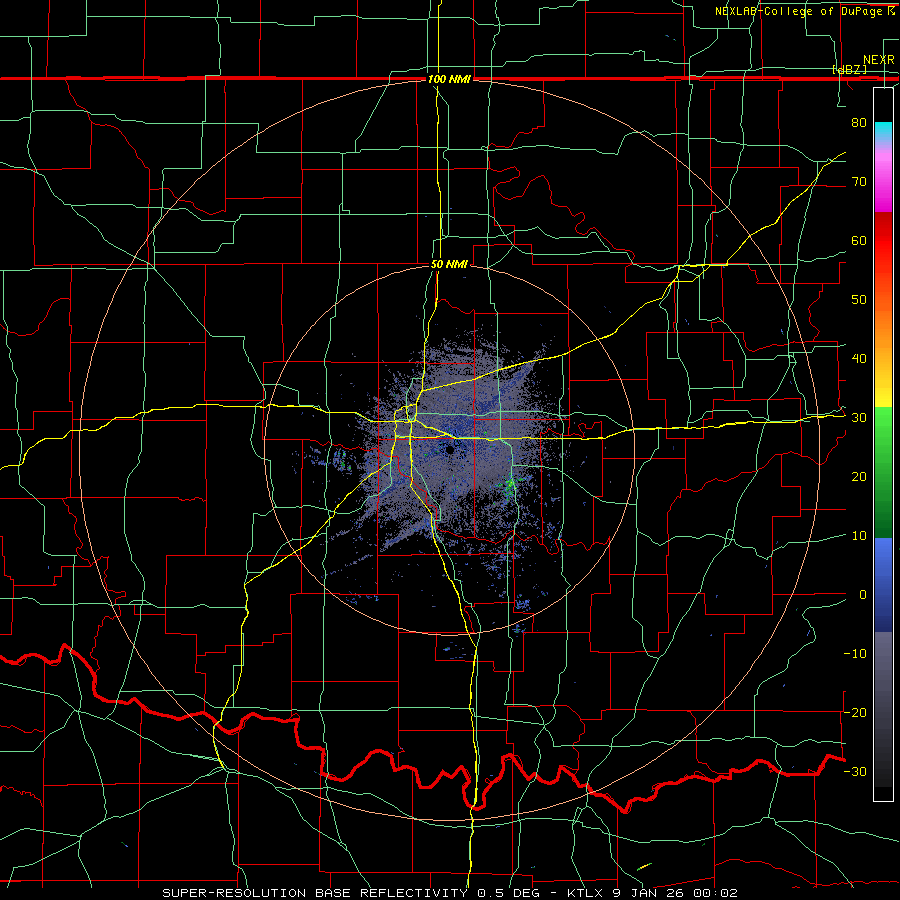This screenshot has width=900, height=900.
Task: Click the 50 NMI range ring label
Action: click(449, 264)
